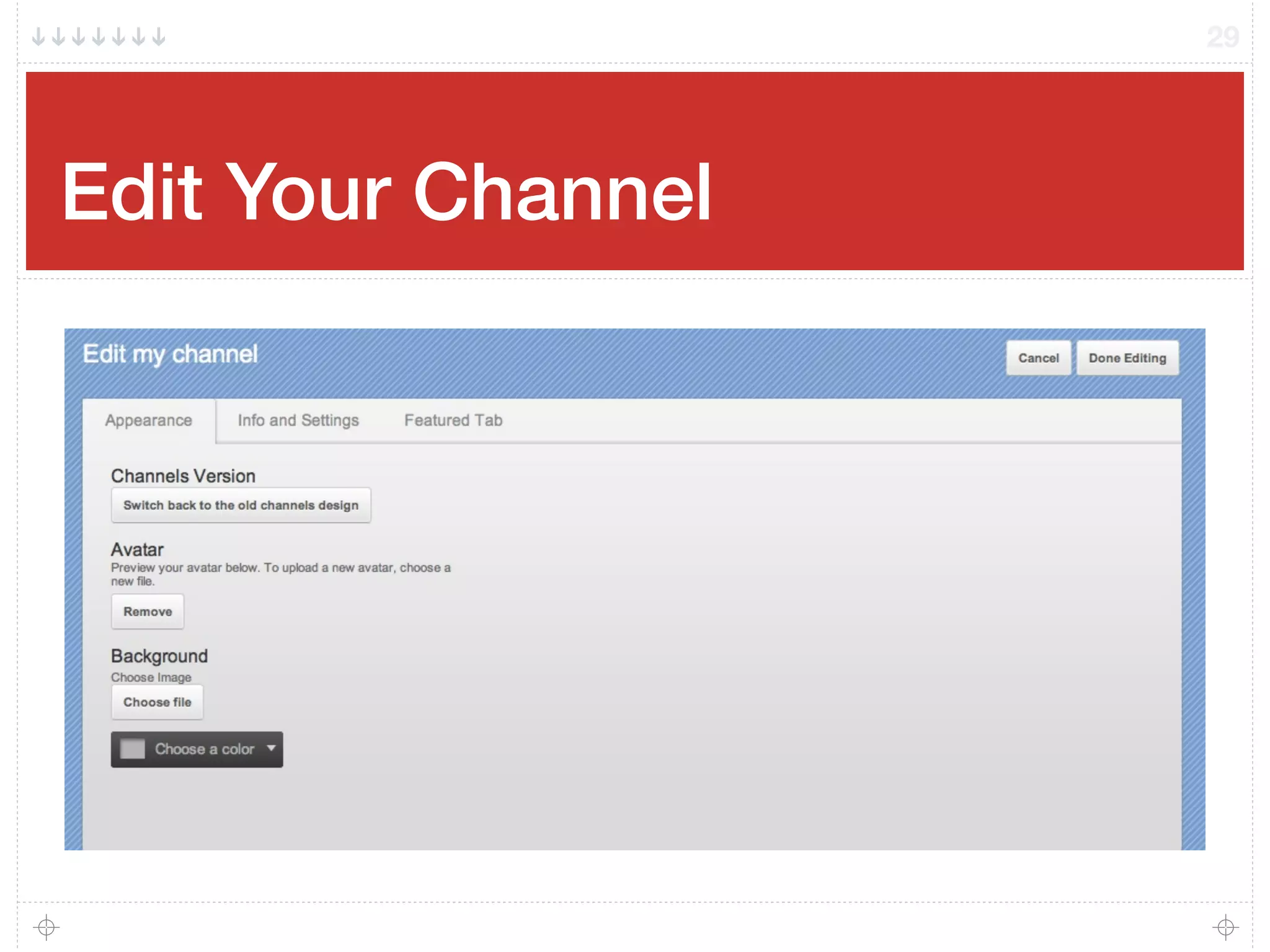Screen dimensions: 1270x952
Task: Click the Channels Version heading
Action: (183, 476)
